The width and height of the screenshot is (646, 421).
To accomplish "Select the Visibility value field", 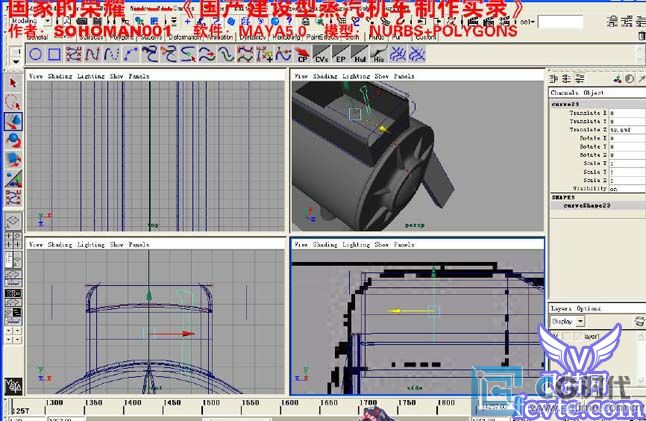I will pos(627,189).
